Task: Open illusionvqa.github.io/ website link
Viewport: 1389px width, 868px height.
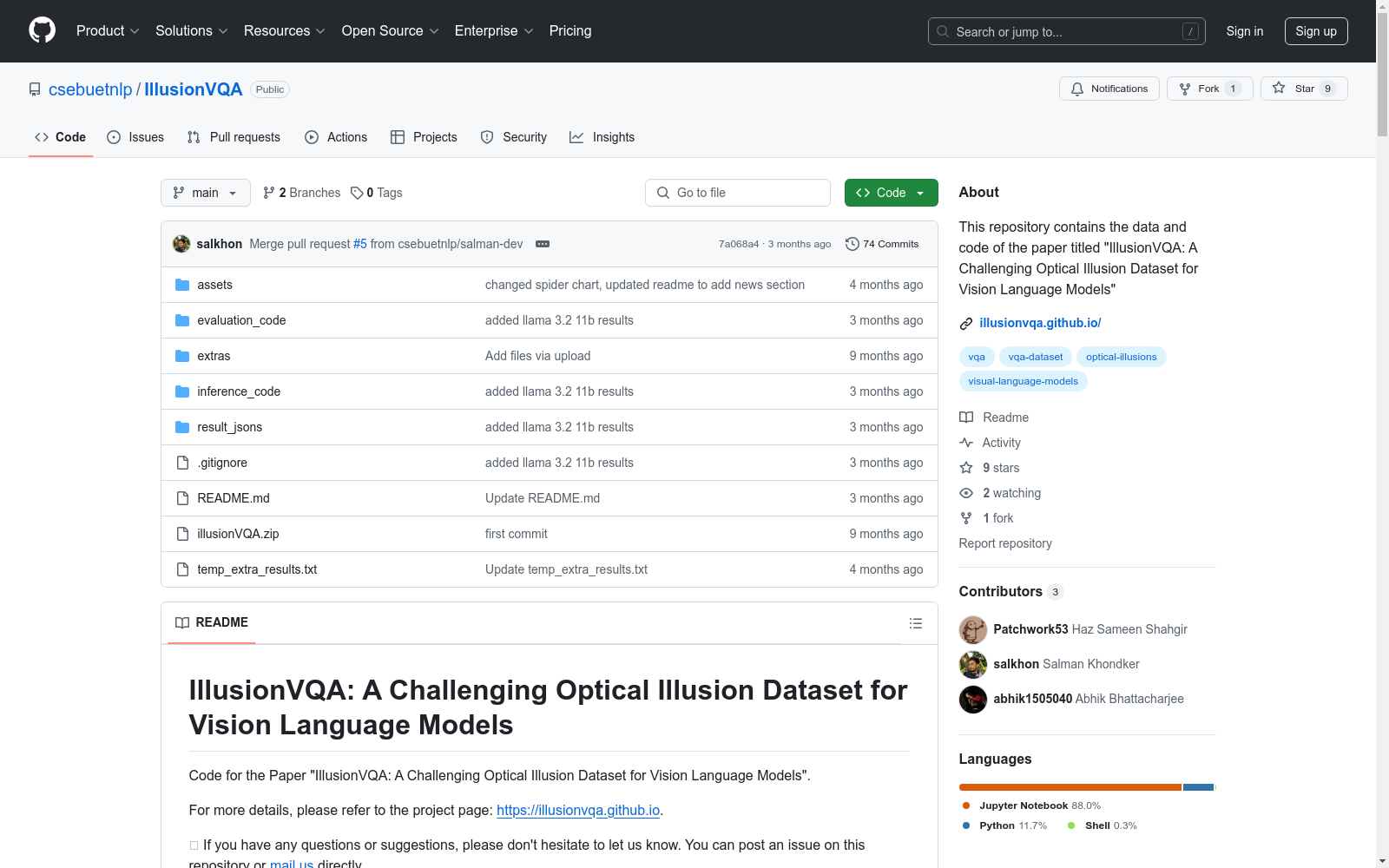Action: [1040, 323]
